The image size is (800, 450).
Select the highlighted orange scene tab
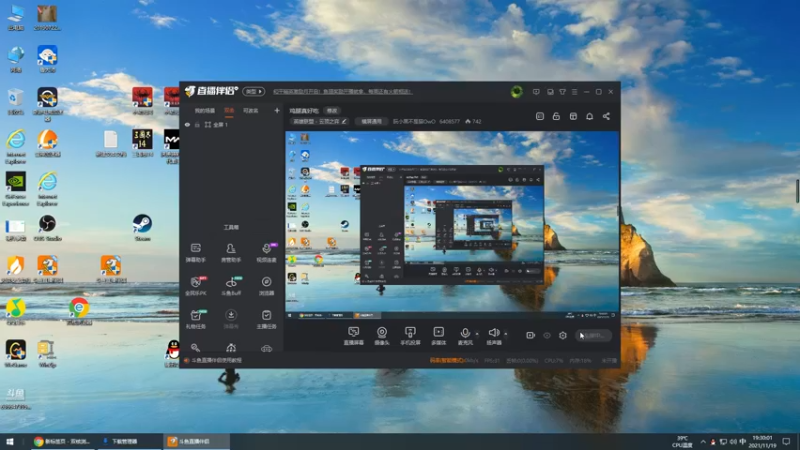(229, 111)
